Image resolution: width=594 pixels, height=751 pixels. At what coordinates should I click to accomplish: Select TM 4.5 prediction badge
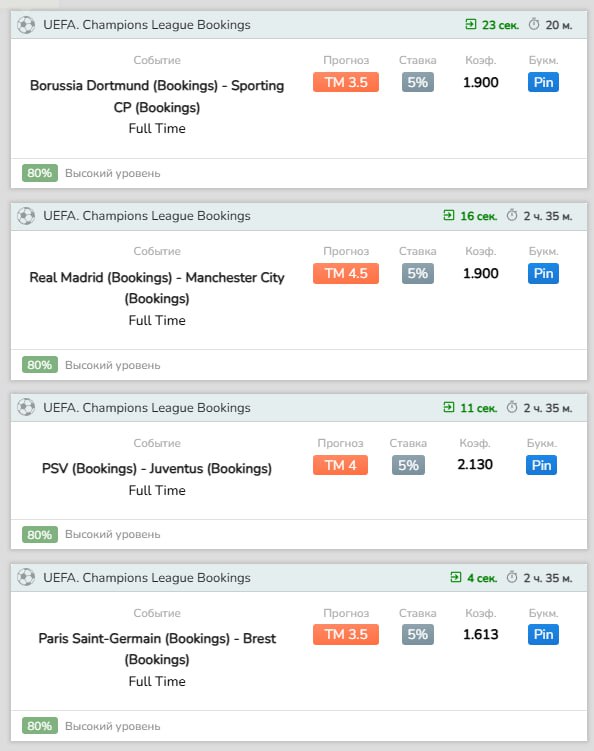point(346,273)
